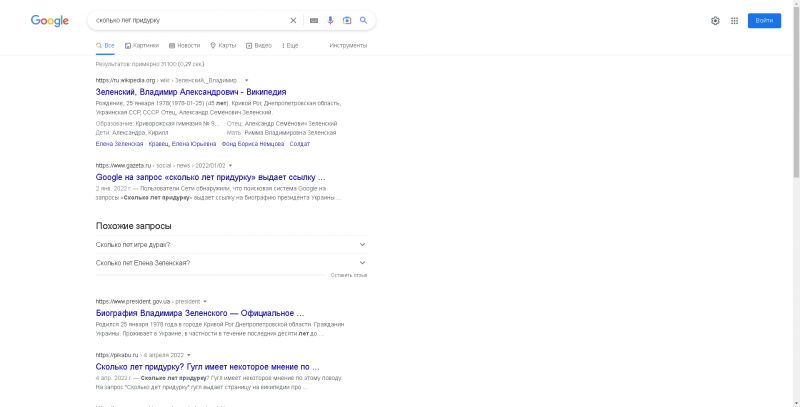Open sitelink Кравец, Елена Юрьевна

point(182,144)
